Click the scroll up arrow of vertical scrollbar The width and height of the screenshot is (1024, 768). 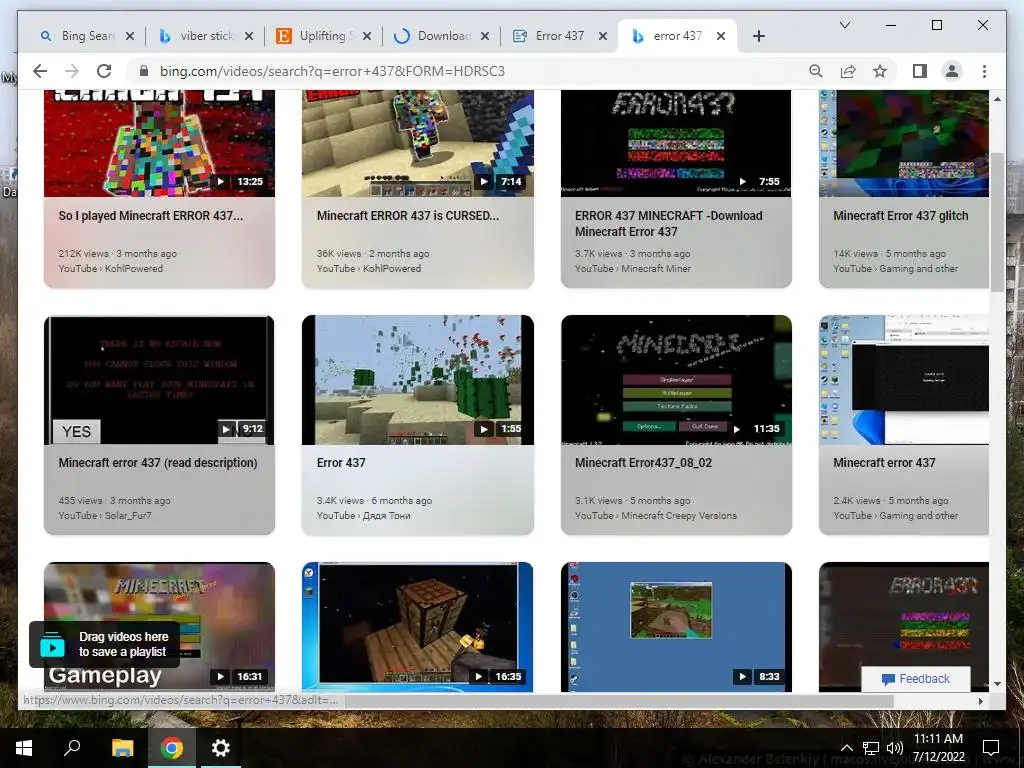[997, 99]
